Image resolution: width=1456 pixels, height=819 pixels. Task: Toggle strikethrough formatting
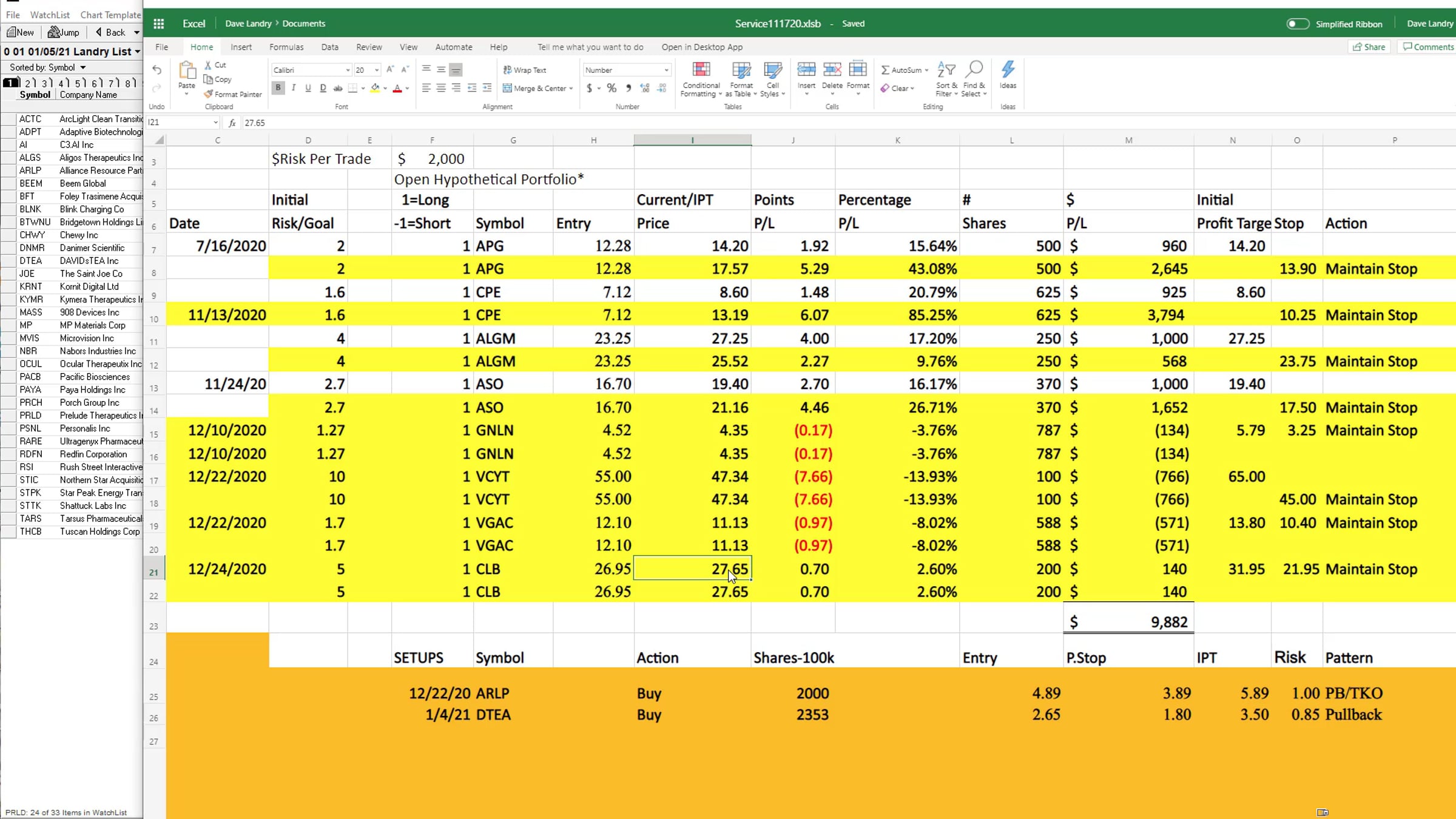tap(338, 88)
